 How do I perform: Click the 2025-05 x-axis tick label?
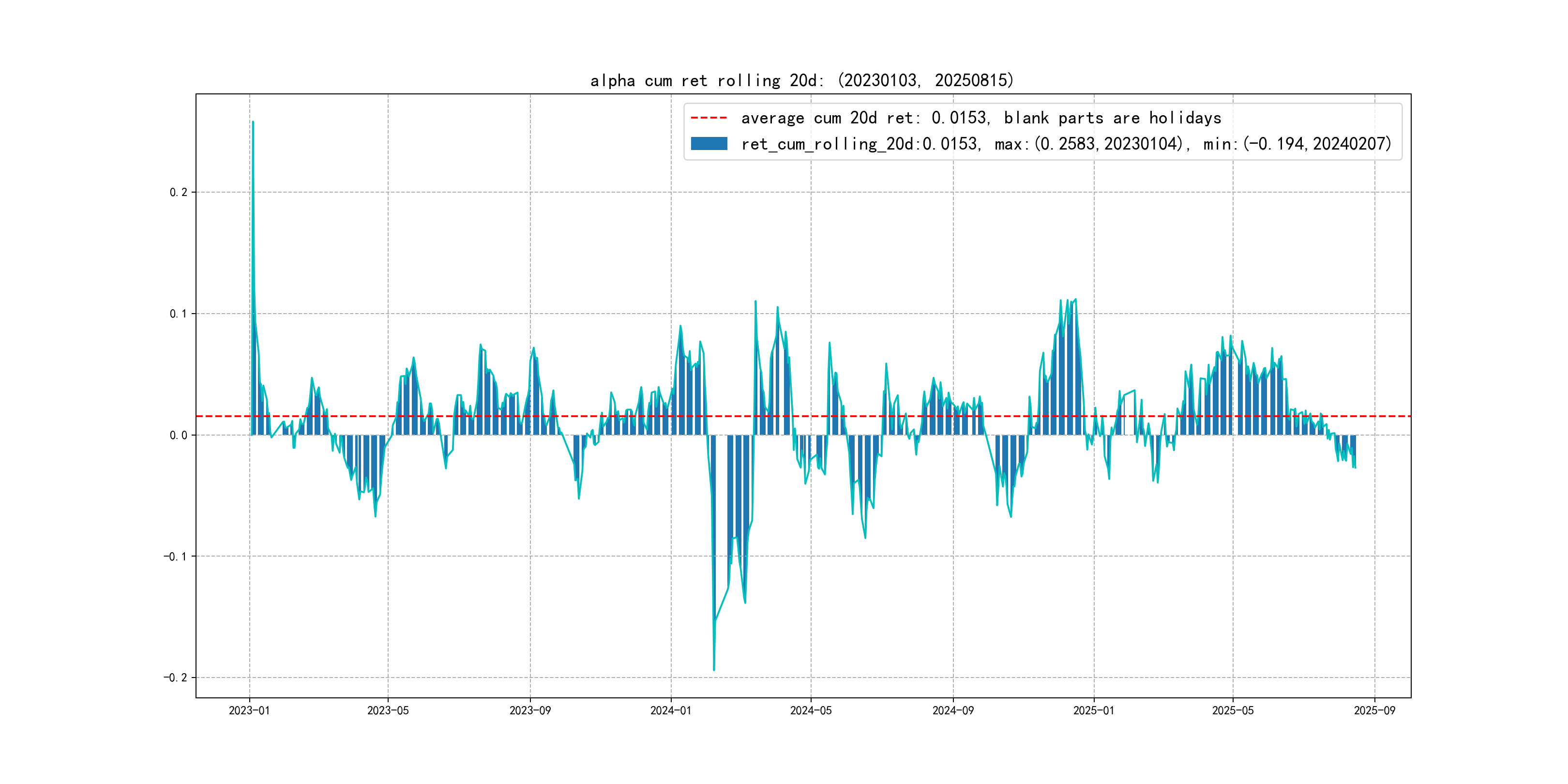[x=1233, y=710]
